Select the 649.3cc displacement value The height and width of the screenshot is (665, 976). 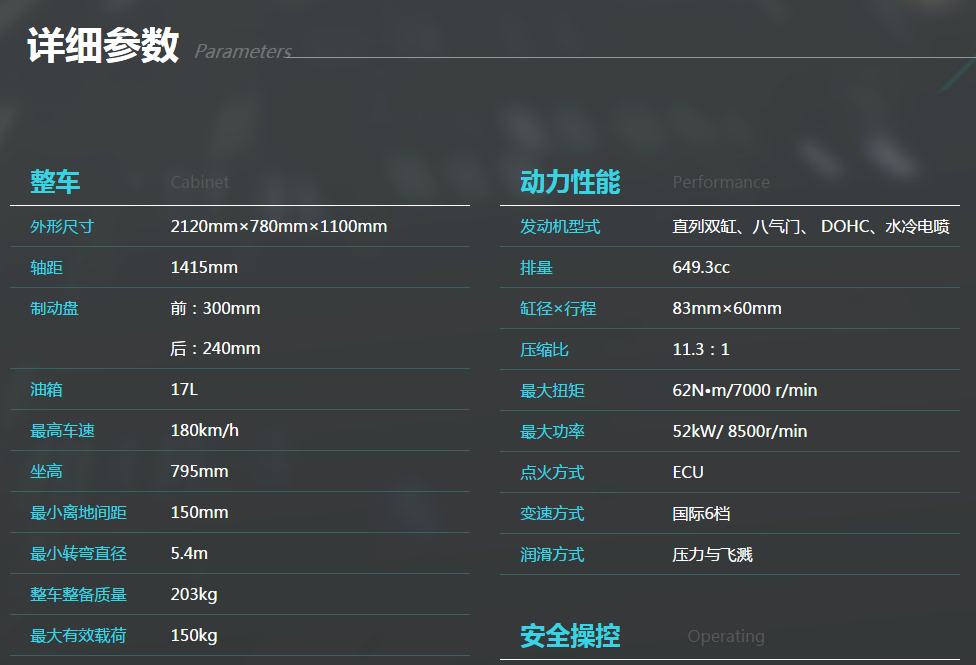[701, 268]
